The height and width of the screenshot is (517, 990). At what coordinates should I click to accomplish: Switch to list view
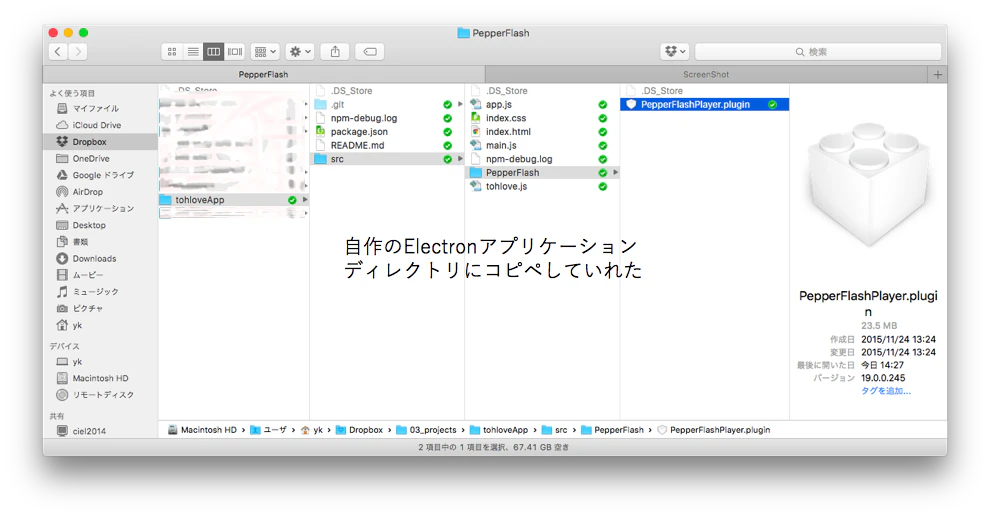tap(193, 52)
